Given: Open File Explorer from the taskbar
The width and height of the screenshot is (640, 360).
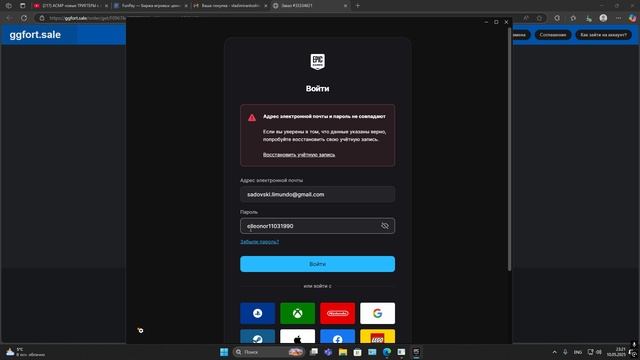Looking at the screenshot, I should pyautogui.click(x=343, y=352).
